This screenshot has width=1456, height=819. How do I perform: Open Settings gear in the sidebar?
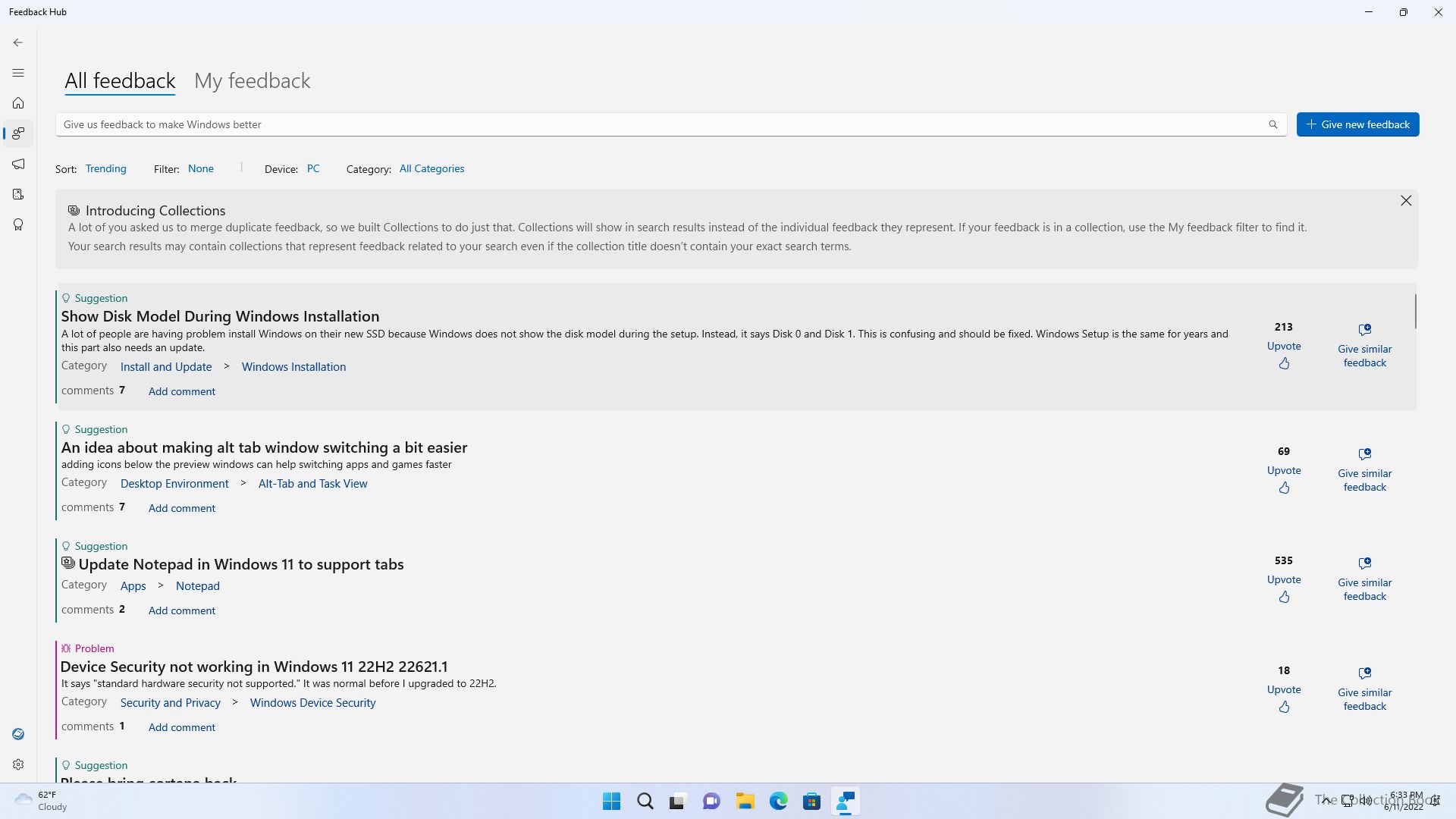[18, 764]
